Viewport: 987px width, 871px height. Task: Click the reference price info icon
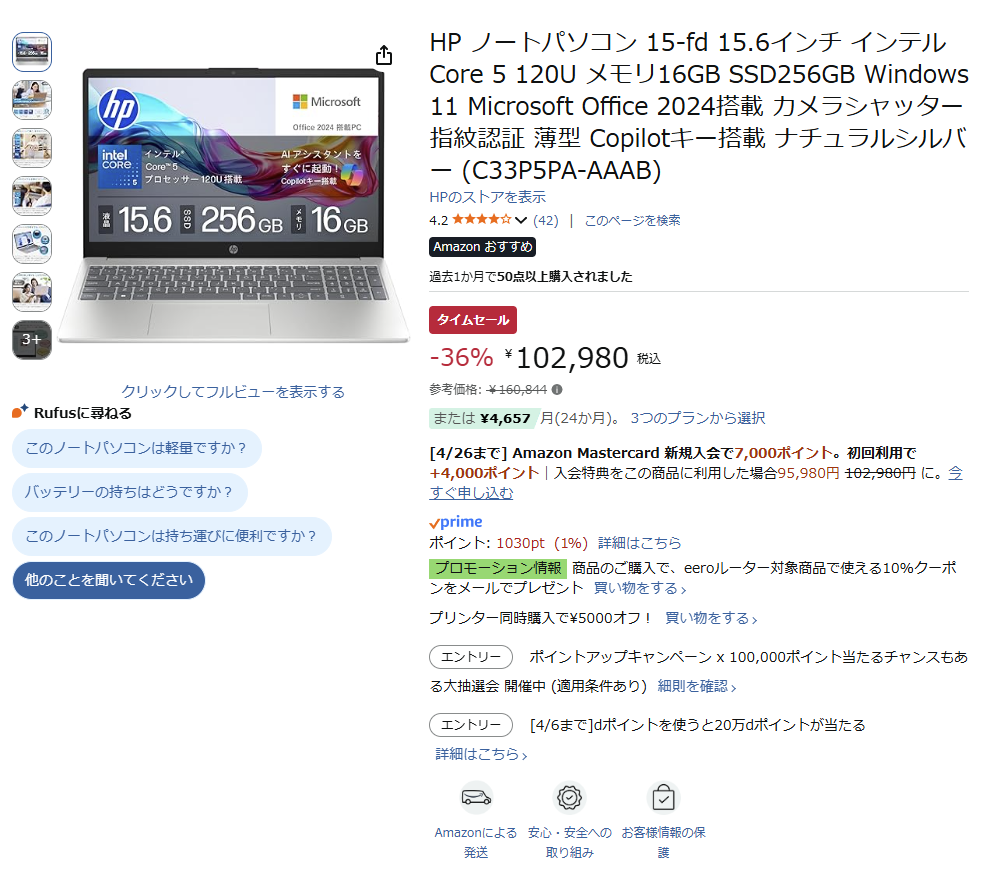[x=557, y=390]
